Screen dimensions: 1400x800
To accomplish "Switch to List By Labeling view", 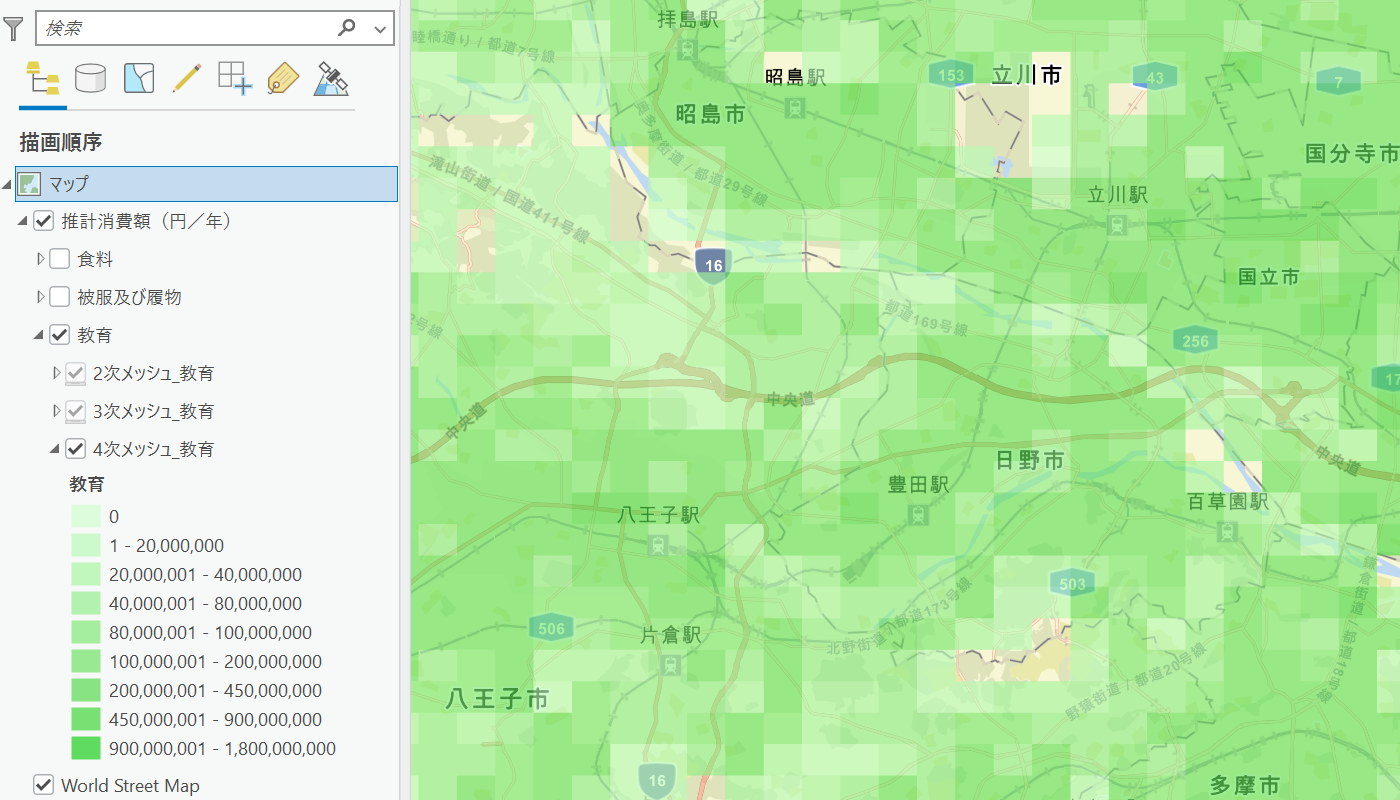I will click(283, 78).
